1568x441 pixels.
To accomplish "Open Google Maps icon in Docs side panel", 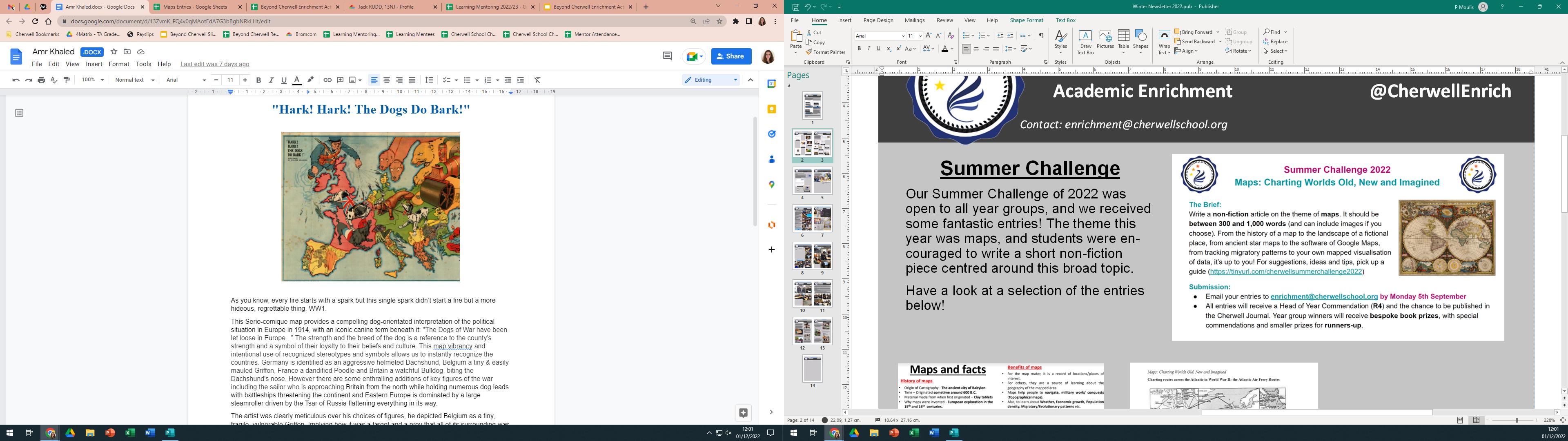I will [x=771, y=185].
